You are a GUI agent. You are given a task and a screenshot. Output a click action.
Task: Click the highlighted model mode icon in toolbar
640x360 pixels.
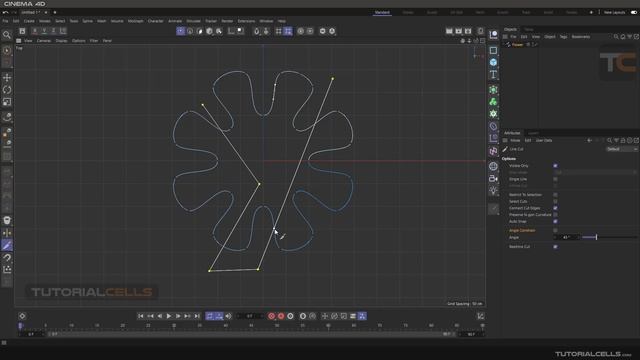181,31
